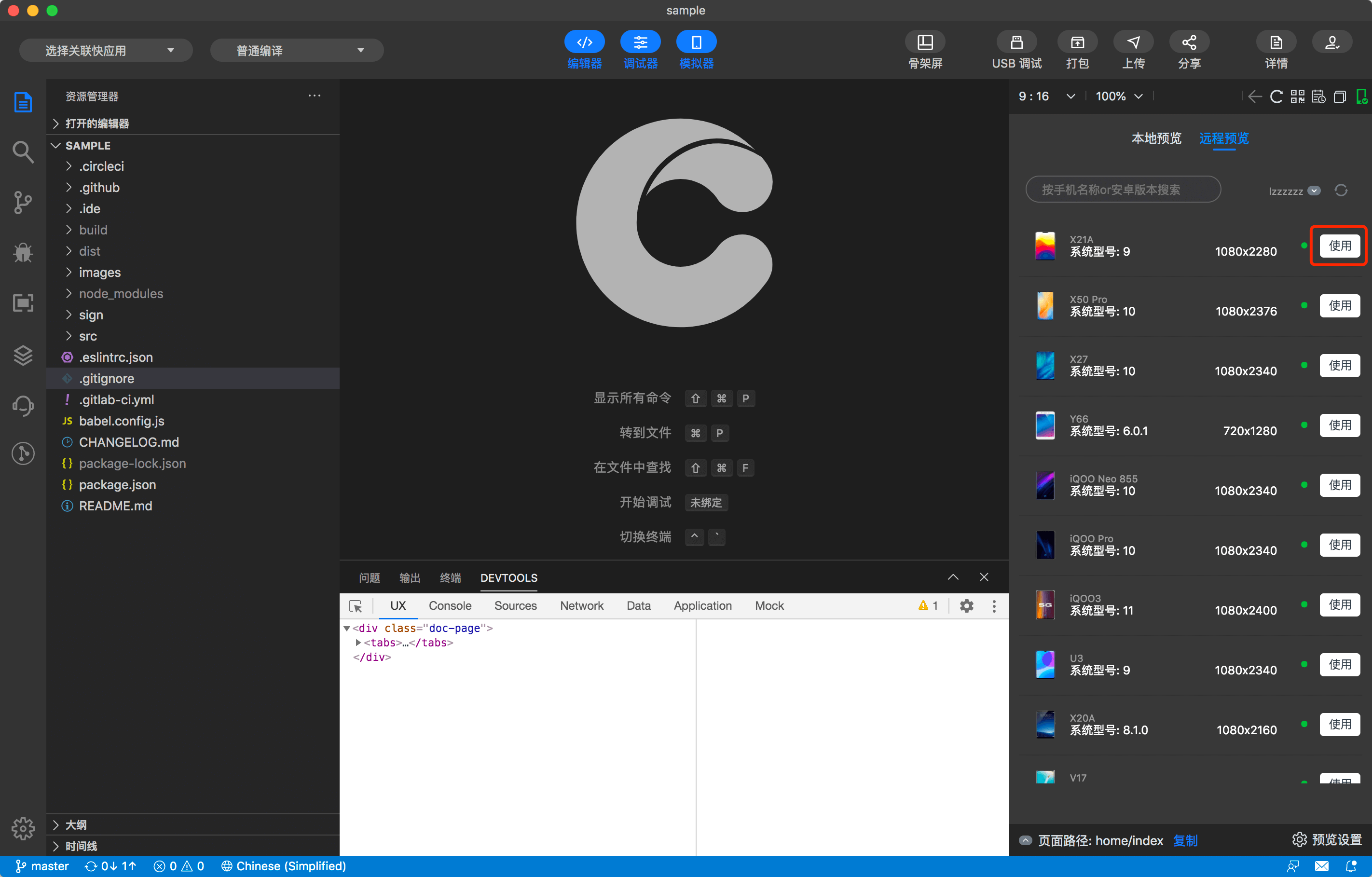Click the 复制 link beside page path
Viewport: 1372px width, 877px height.
click(x=1185, y=840)
